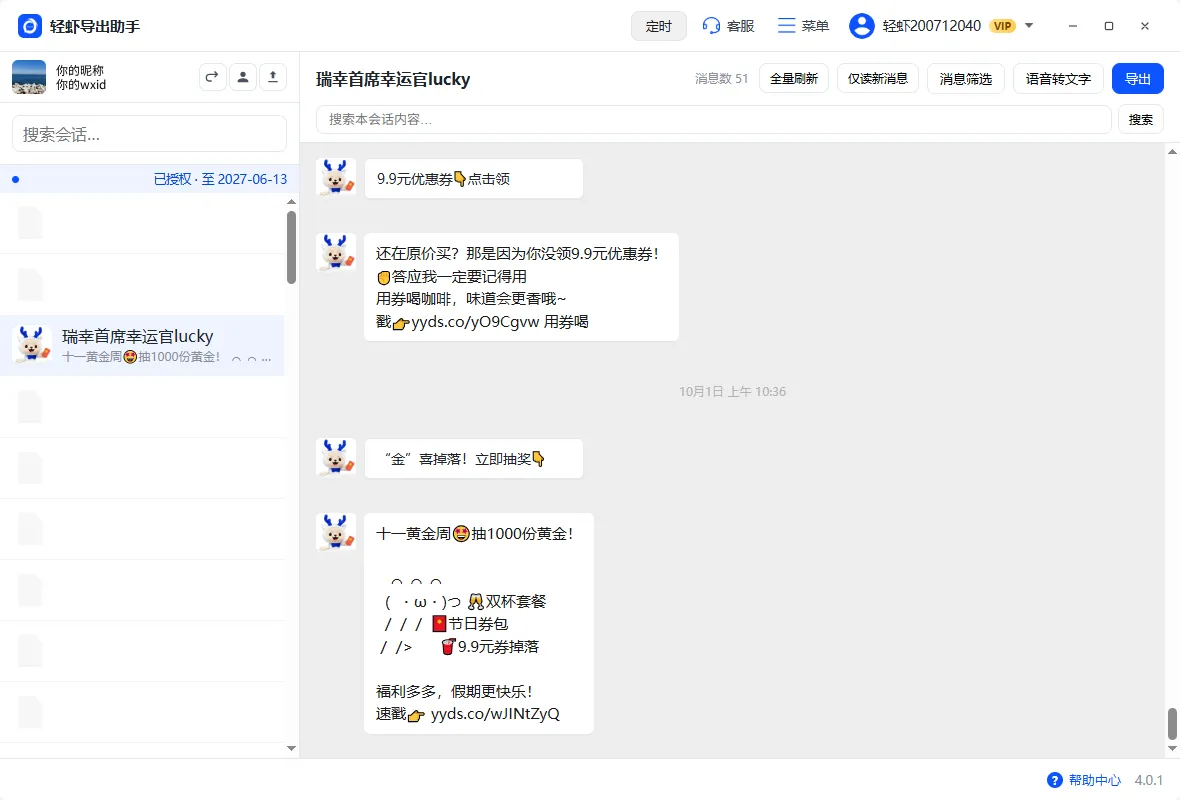Focus the 搜索本会话内容 input field
This screenshot has height=800, width=1180.
coord(713,119)
